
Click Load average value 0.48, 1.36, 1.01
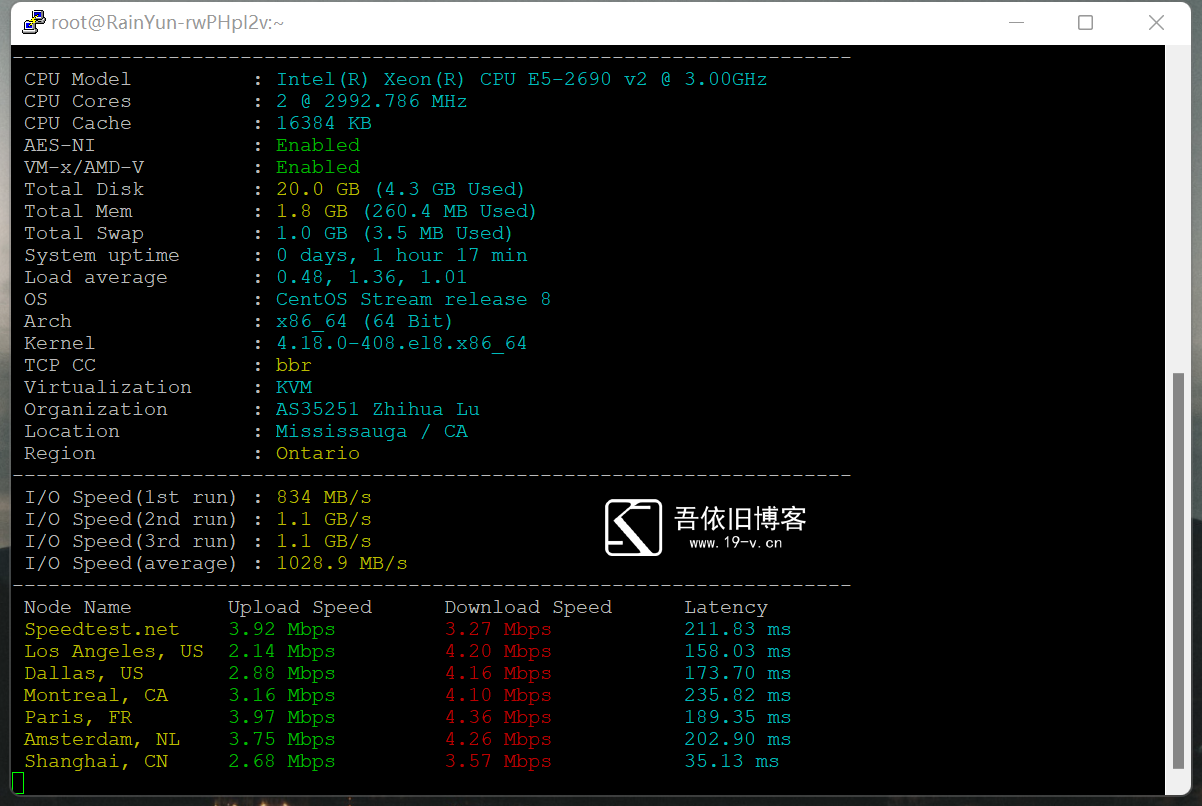click(372, 277)
